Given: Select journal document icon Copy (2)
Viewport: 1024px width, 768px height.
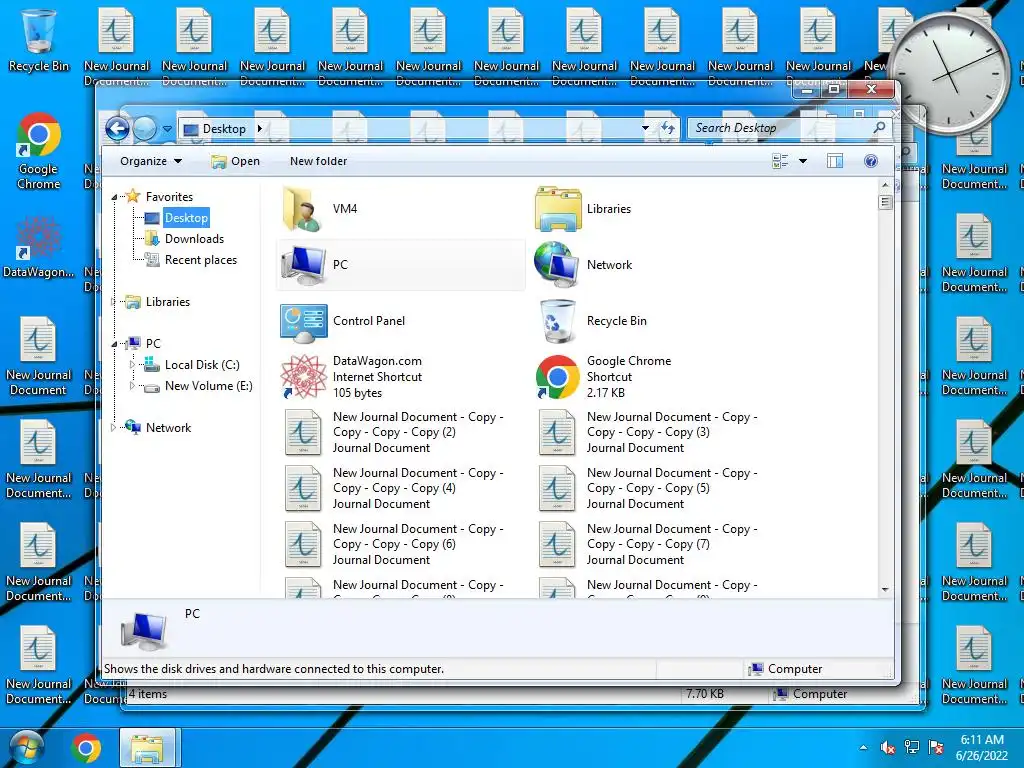Looking at the screenshot, I should point(303,432).
